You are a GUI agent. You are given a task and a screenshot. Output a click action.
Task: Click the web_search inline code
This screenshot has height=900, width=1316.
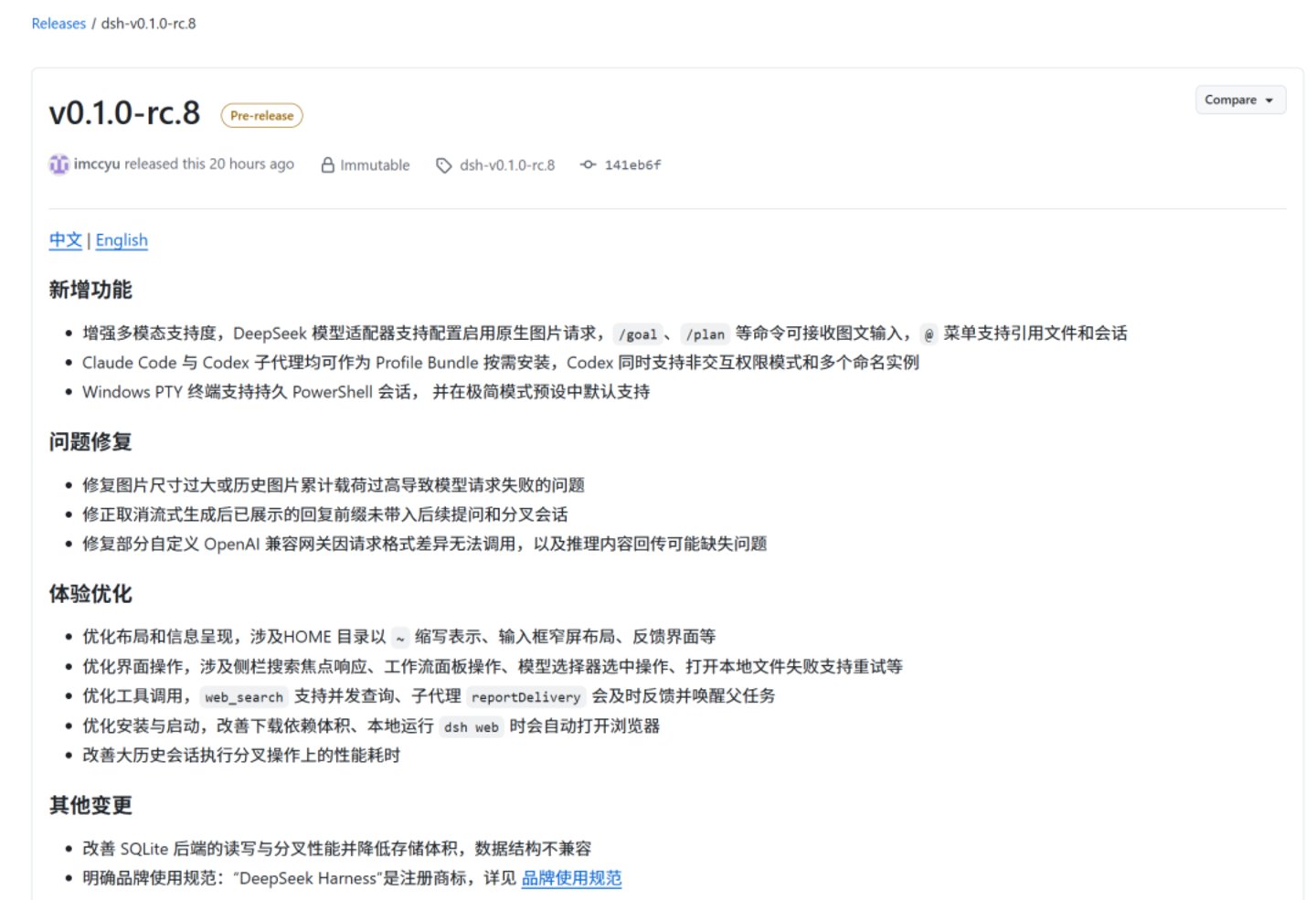[244, 697]
